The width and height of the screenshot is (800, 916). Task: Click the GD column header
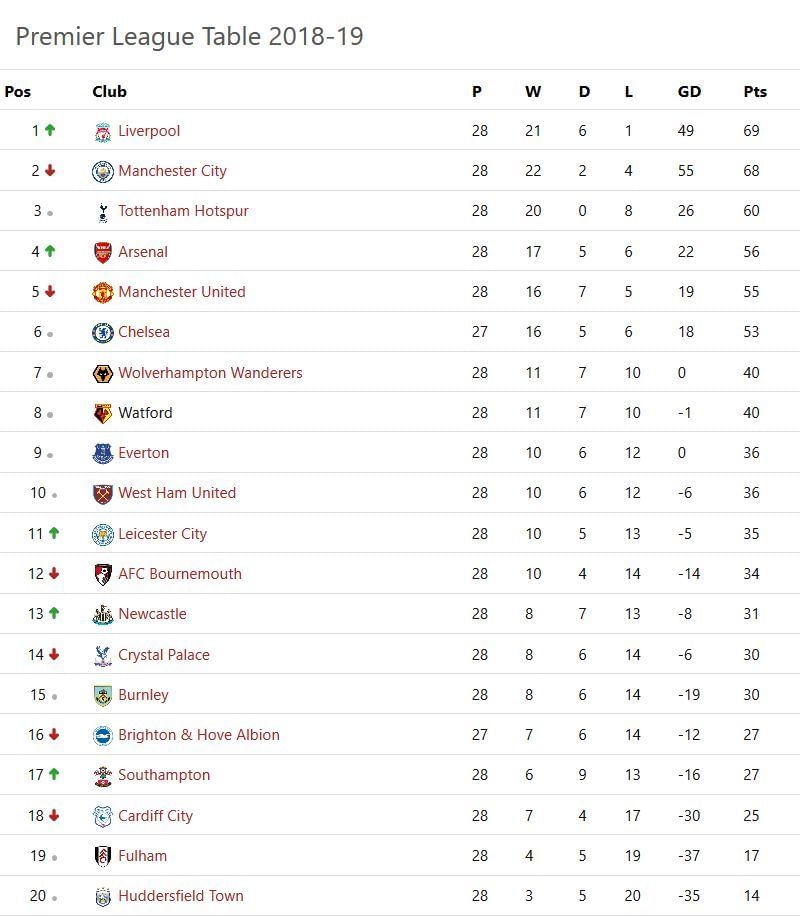point(689,91)
